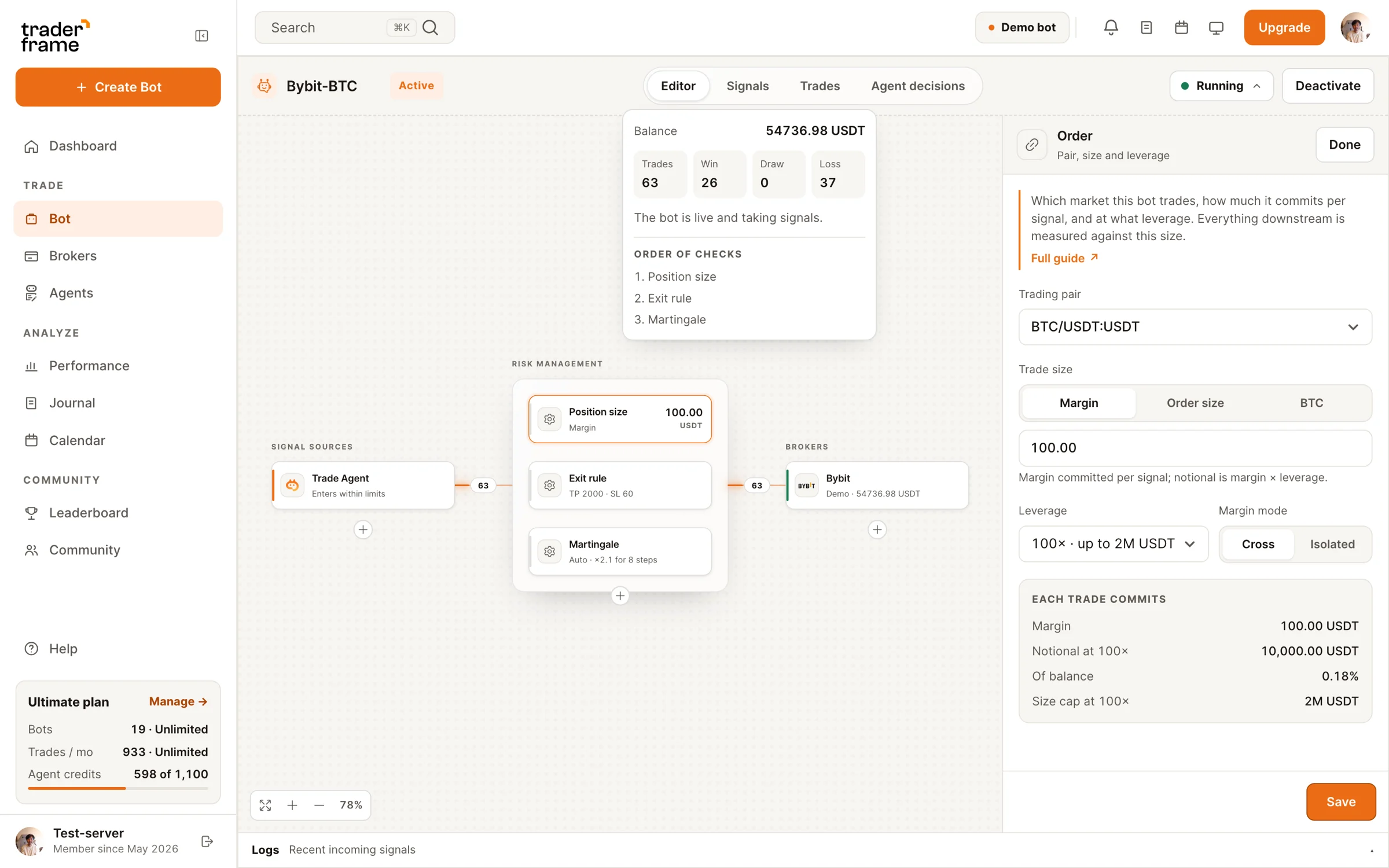Open the Full guide link

pos(1065,258)
